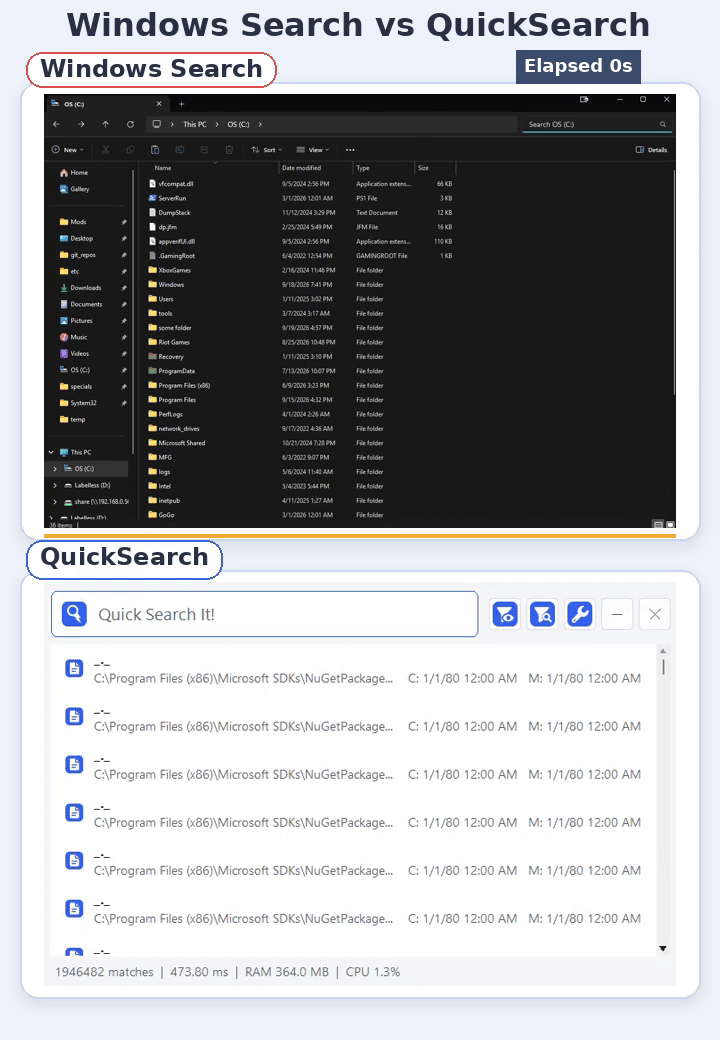Viewport: 720px width, 1040px height.
Task: Close the OS (C:) Explorer tab
Action: click(x=158, y=104)
